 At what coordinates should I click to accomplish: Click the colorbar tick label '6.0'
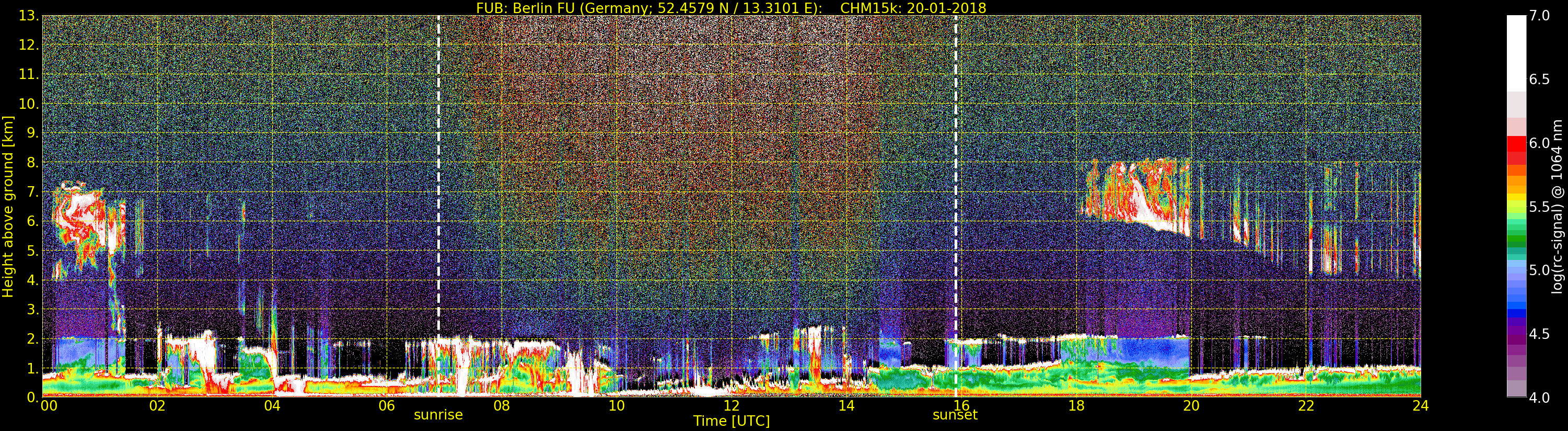click(1539, 143)
